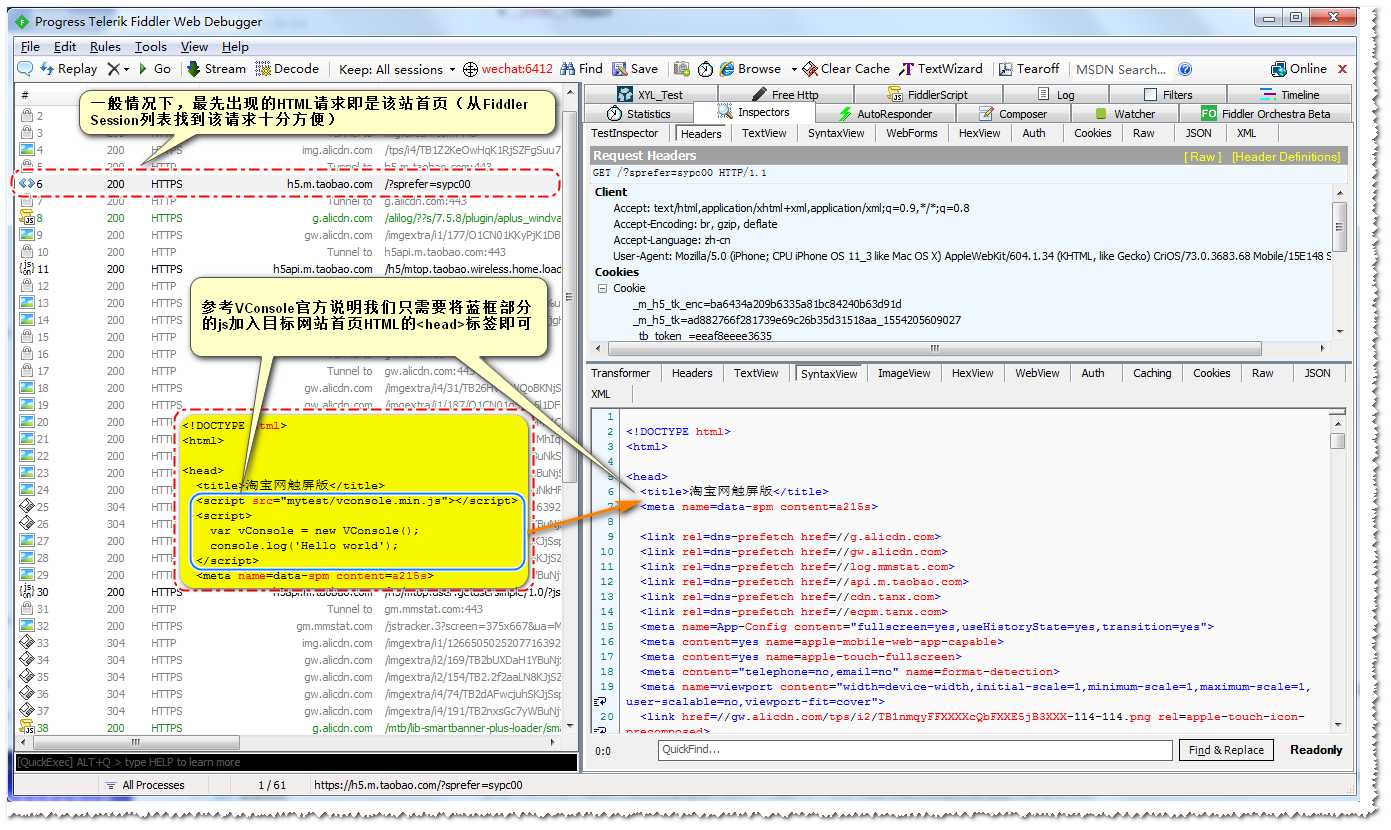This screenshot has height=830, width=1391.
Task: Click the icon of session 30
Action: pyautogui.click(x=27, y=592)
